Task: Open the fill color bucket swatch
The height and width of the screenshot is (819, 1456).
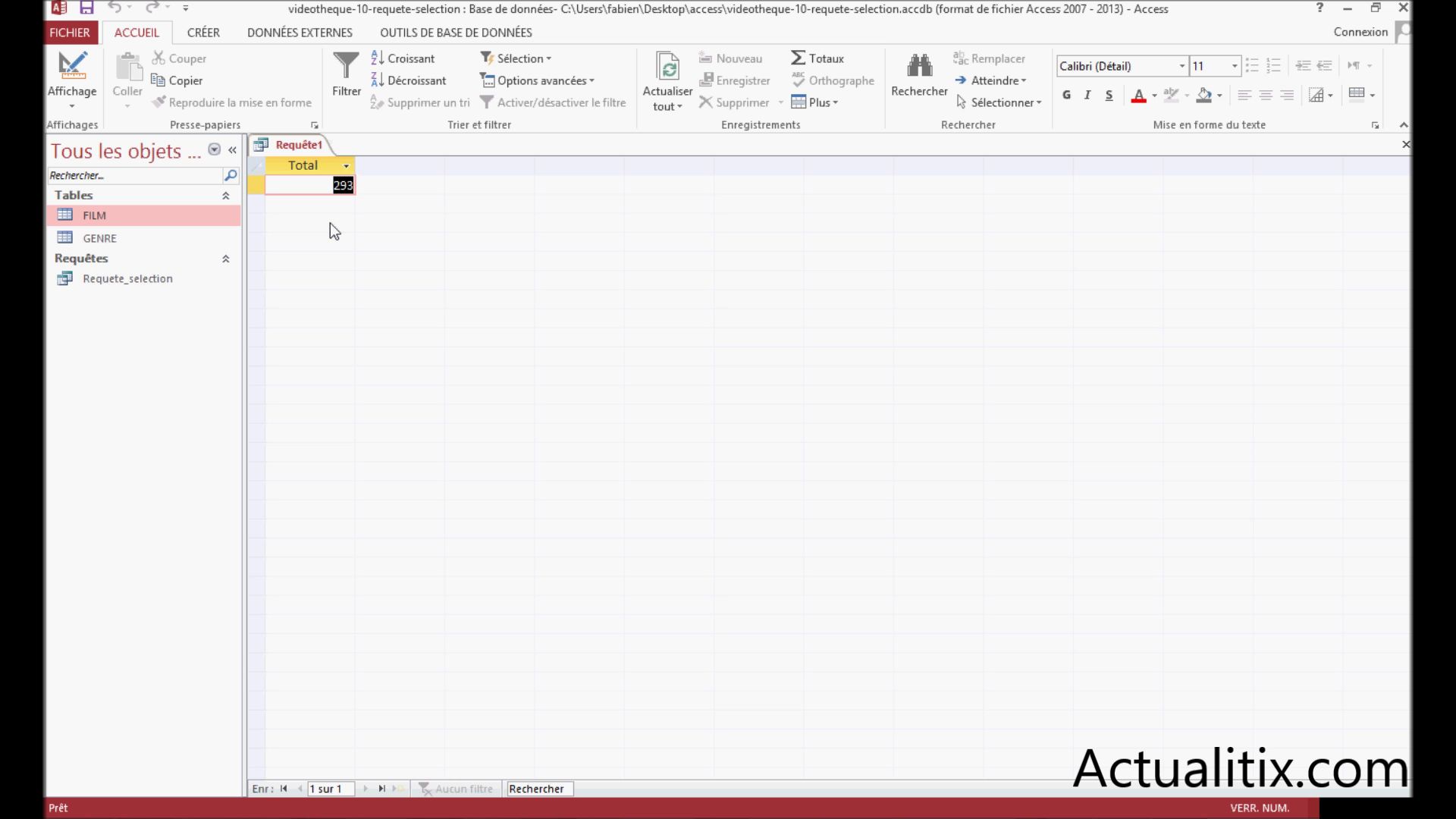Action: [1204, 95]
